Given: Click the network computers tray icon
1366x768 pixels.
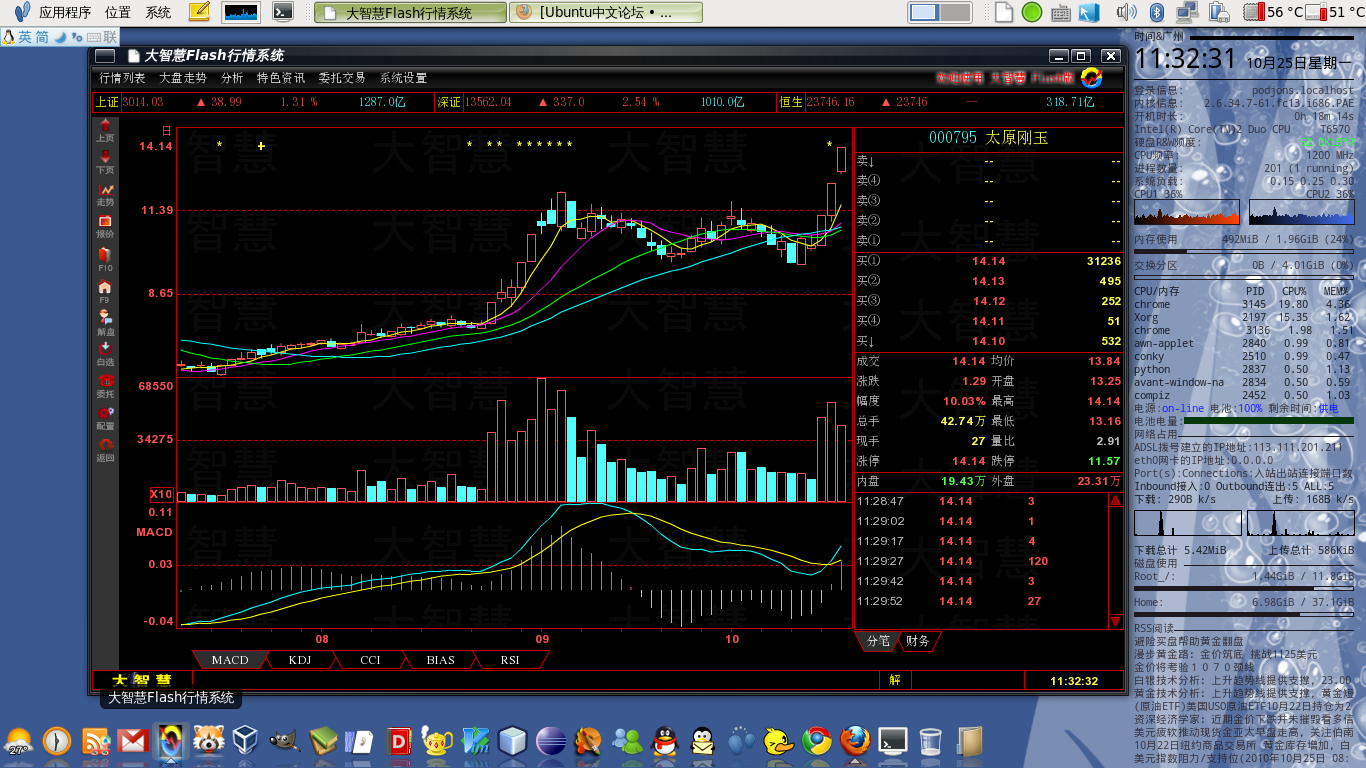Looking at the screenshot, I should click(1188, 12).
